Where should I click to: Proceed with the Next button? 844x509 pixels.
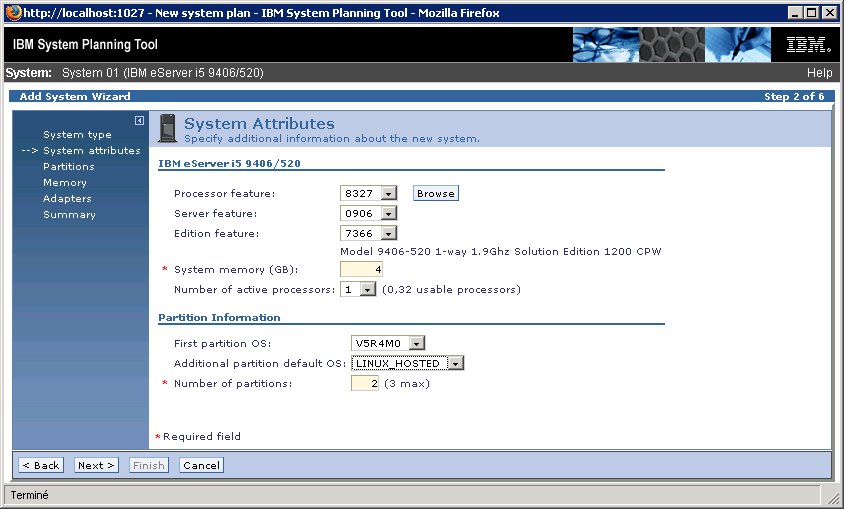click(x=96, y=465)
